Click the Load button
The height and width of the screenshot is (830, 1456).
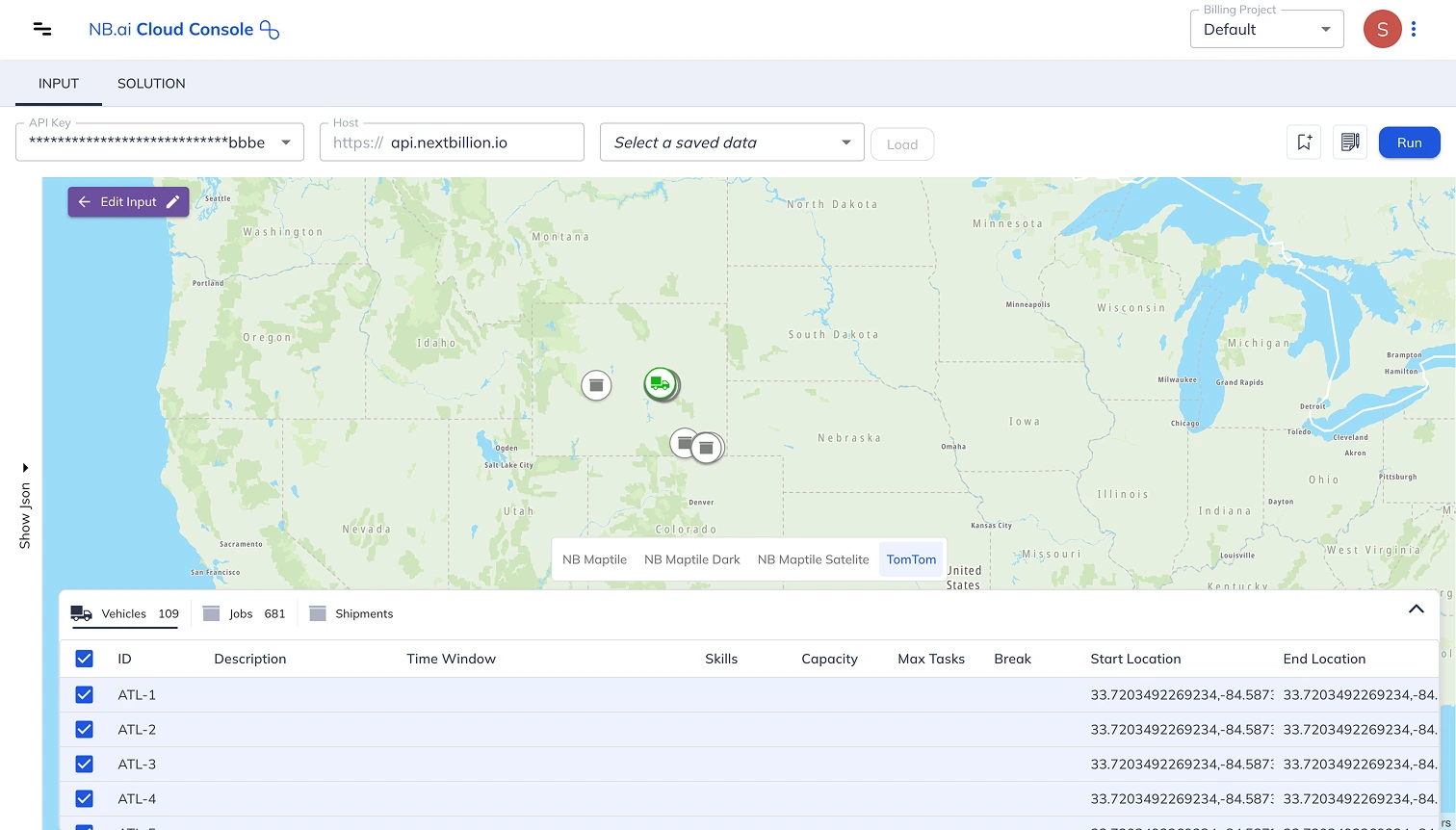(x=902, y=144)
